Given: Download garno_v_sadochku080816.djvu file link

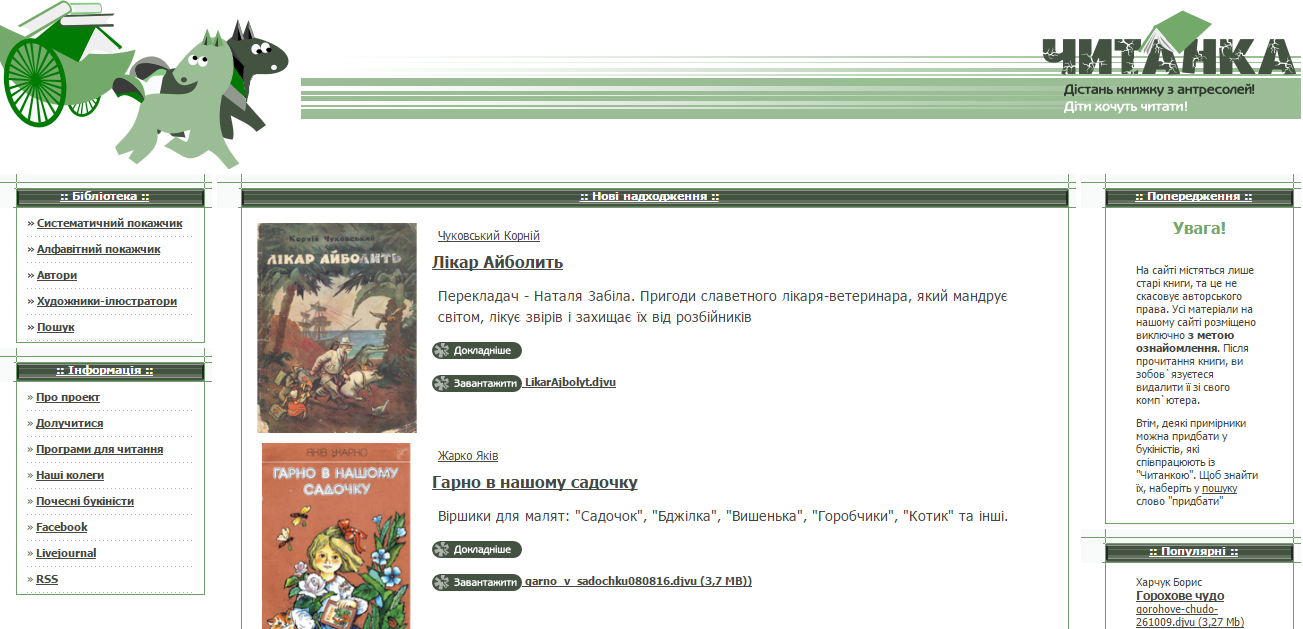Looking at the screenshot, I should [x=638, y=581].
